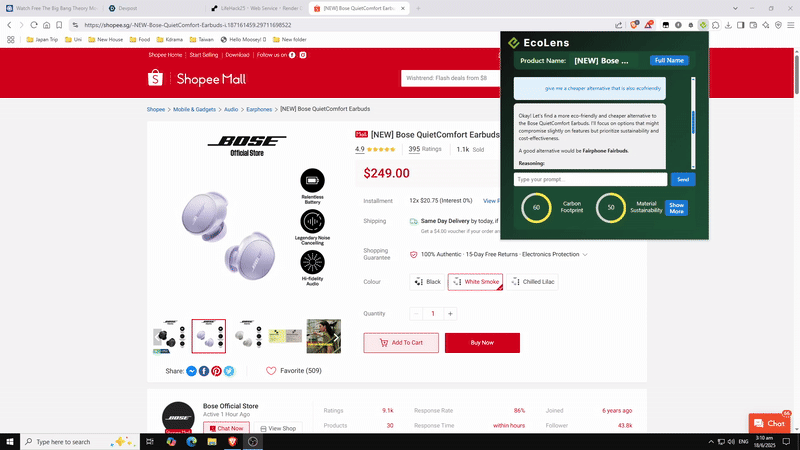The height and width of the screenshot is (450, 800).
Task: Open the browser extensions puzzle icon
Action: 716,25
